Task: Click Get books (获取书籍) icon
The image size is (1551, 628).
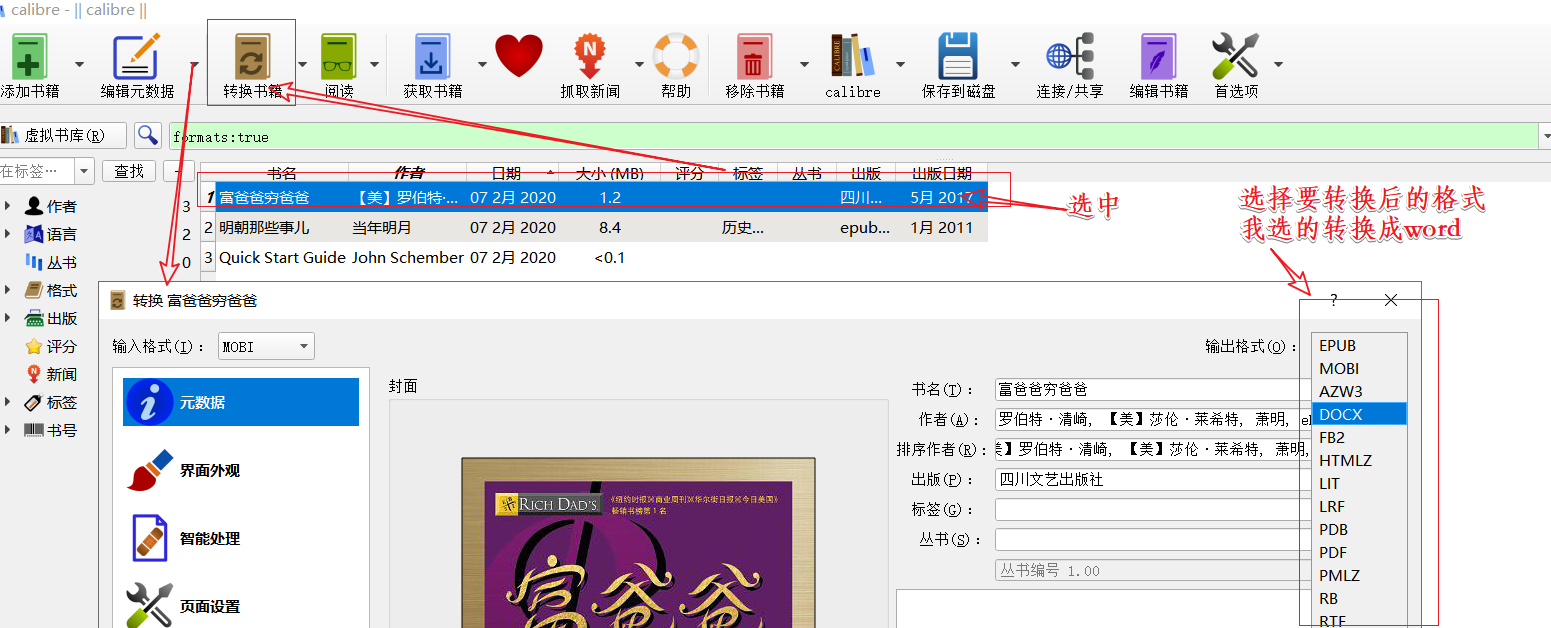Action: tap(433, 57)
